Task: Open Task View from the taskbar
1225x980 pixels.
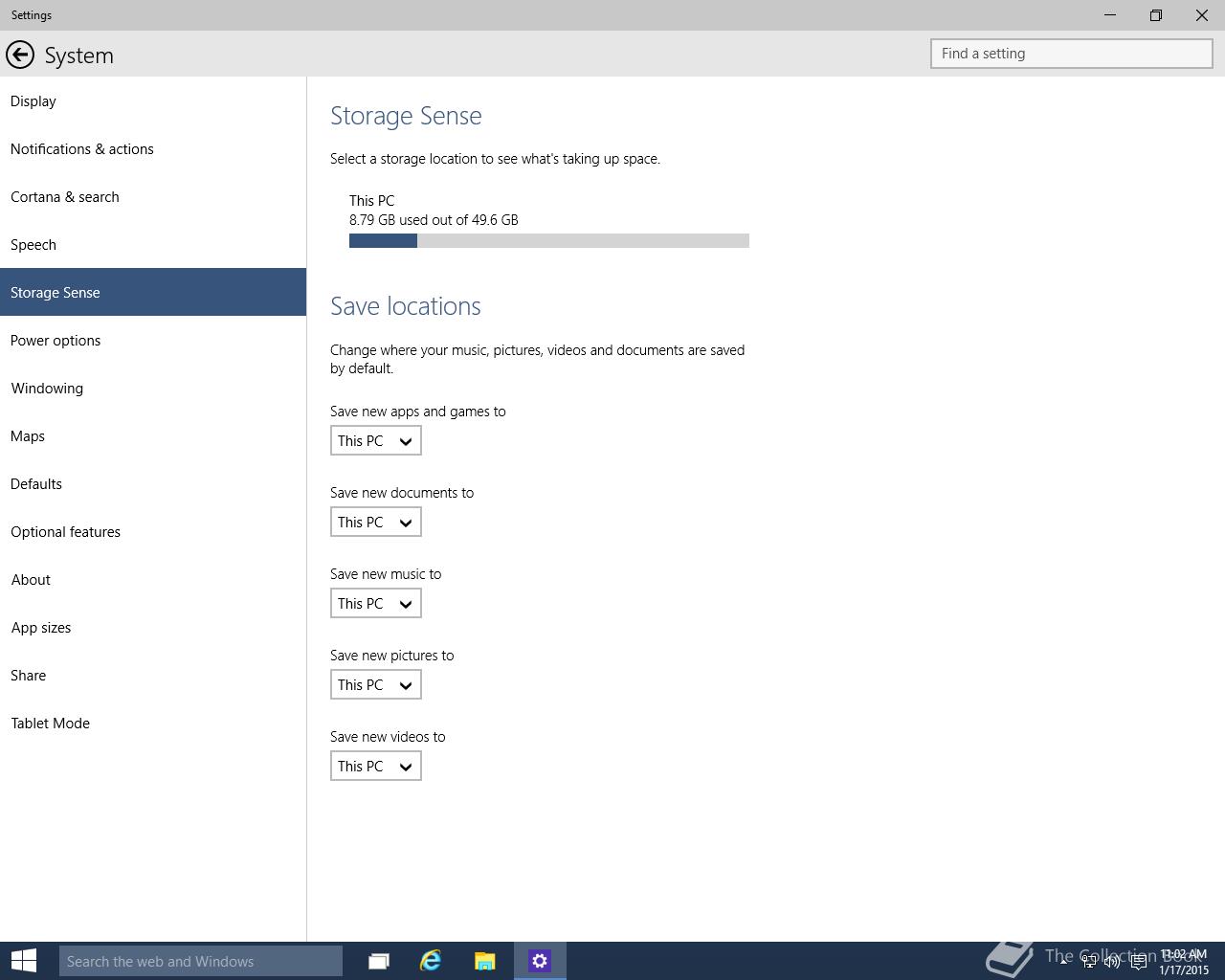Action: pyautogui.click(x=379, y=961)
